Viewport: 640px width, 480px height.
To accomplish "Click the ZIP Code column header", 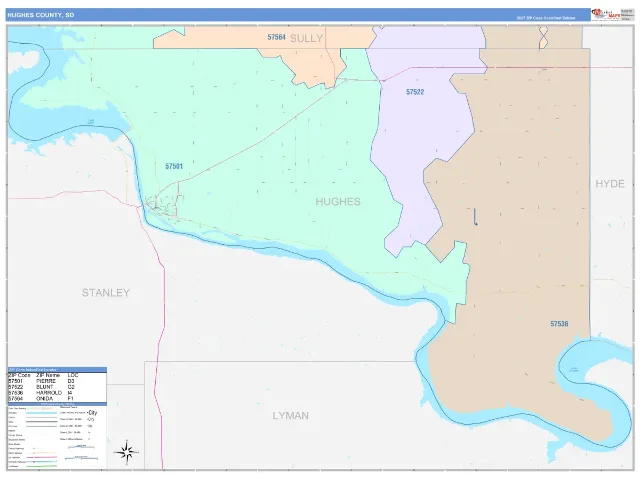I will point(19,375).
